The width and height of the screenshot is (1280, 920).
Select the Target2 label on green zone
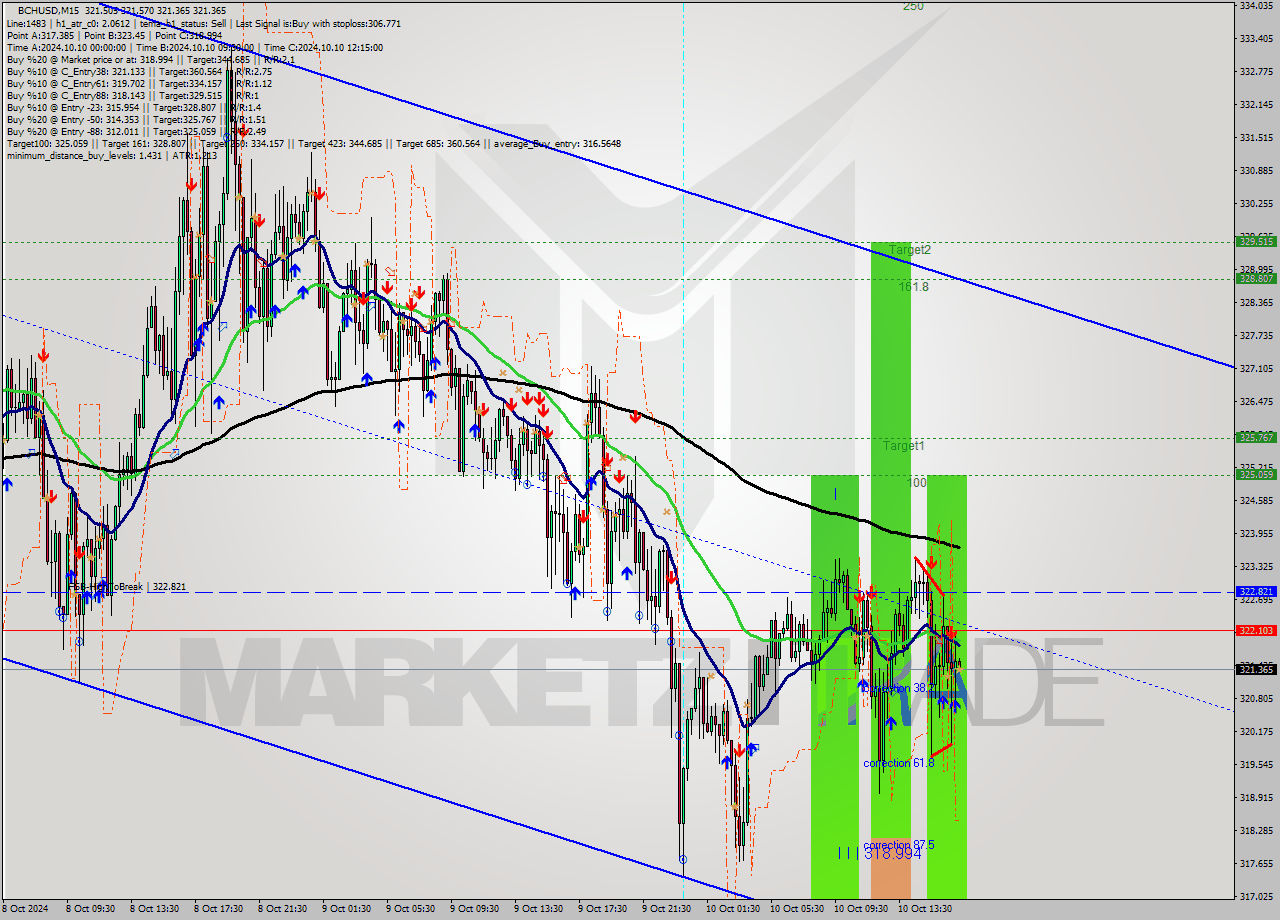click(910, 249)
